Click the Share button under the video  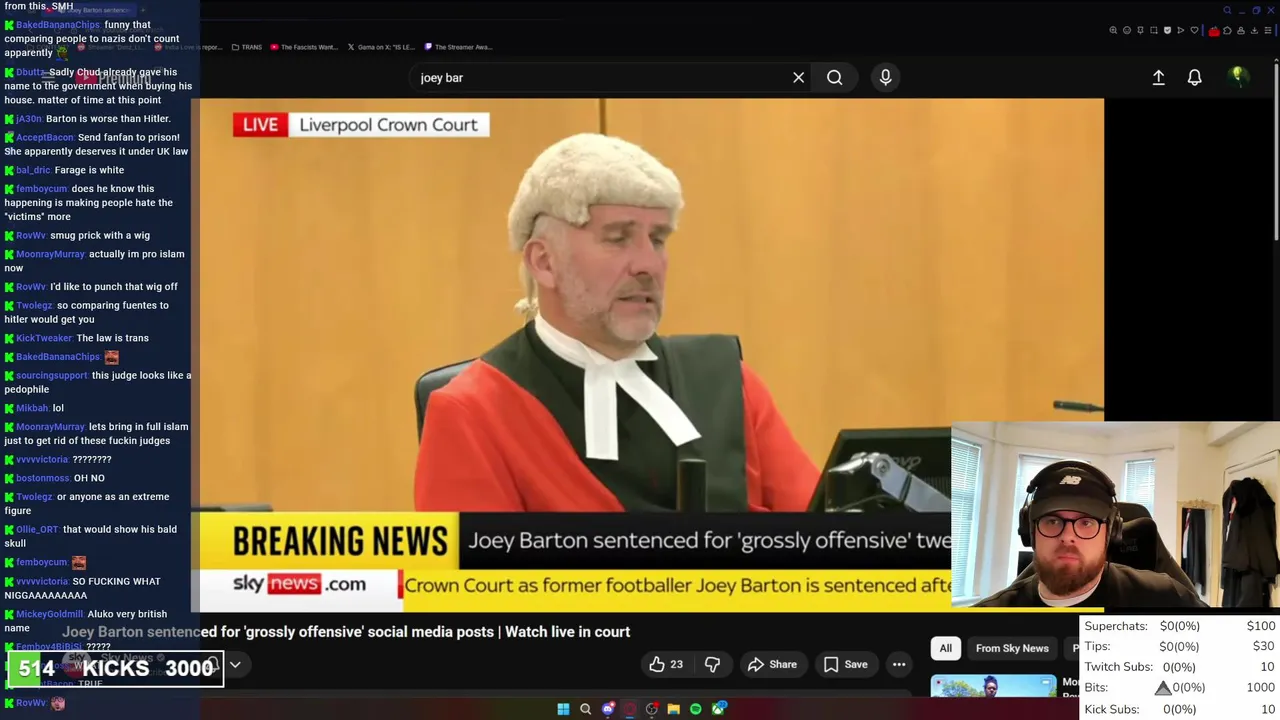point(772,664)
